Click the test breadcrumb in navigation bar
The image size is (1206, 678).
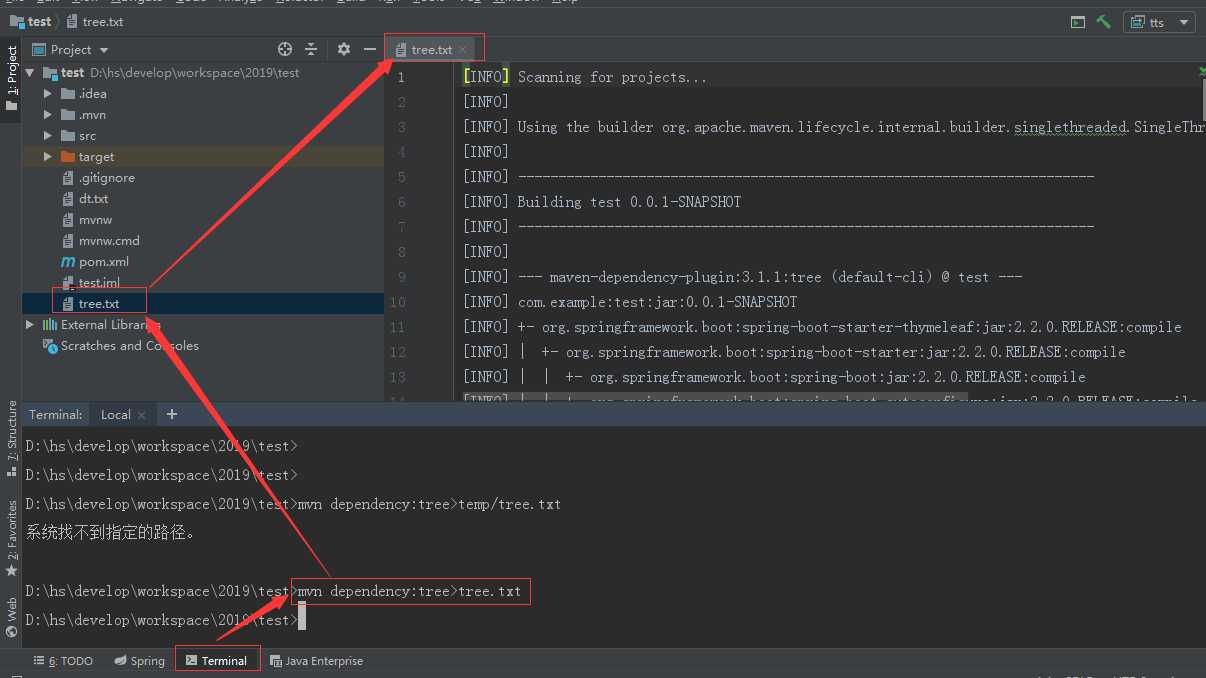click(x=30, y=21)
